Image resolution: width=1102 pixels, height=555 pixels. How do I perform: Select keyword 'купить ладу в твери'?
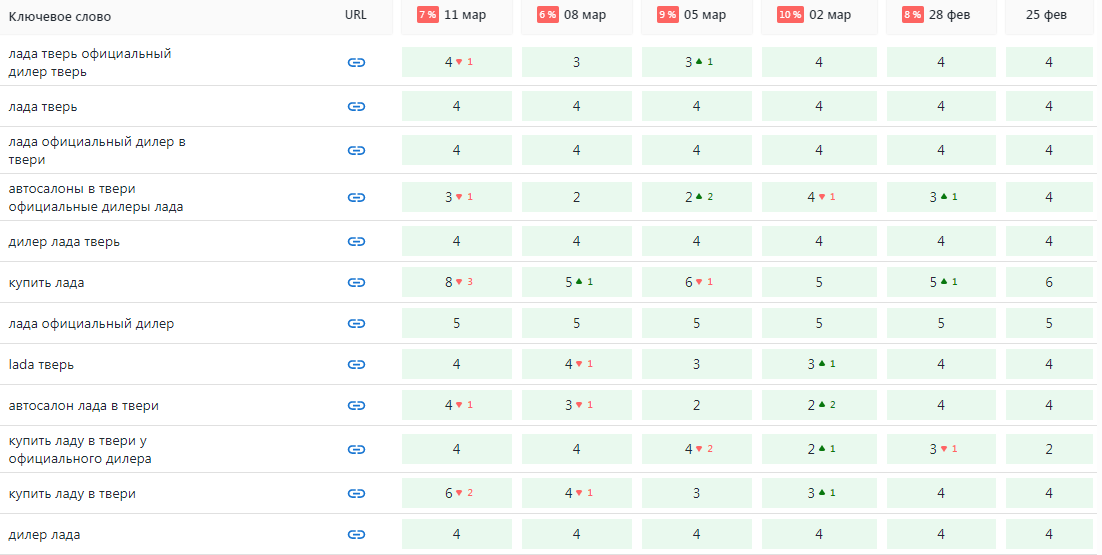click(x=72, y=493)
